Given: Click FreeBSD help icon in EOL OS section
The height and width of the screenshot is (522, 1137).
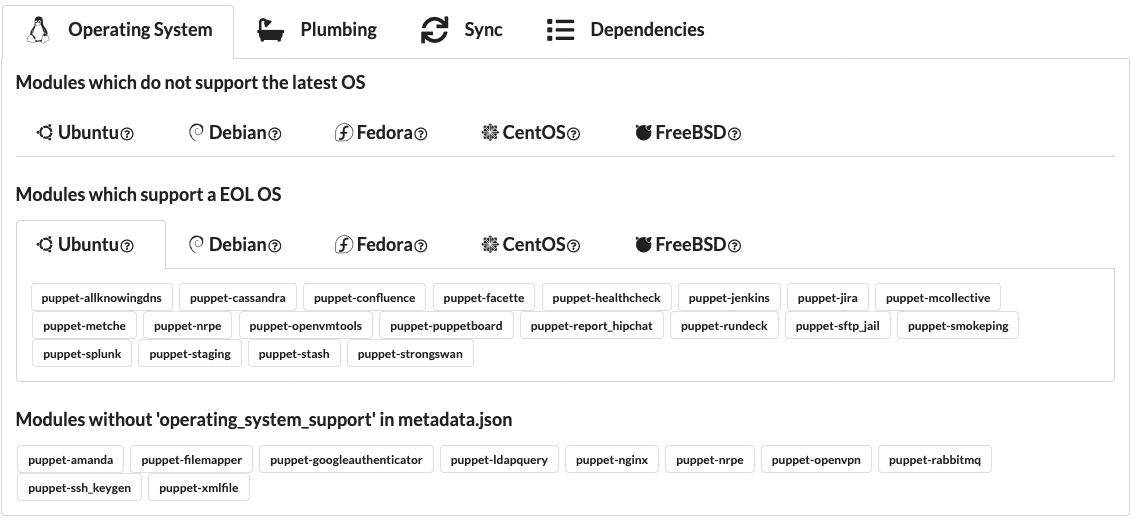Looking at the screenshot, I should [734, 246].
